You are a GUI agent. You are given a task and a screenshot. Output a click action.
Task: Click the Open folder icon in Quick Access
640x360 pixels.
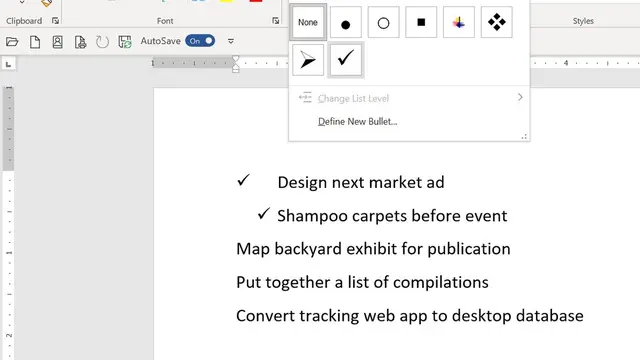coord(12,41)
